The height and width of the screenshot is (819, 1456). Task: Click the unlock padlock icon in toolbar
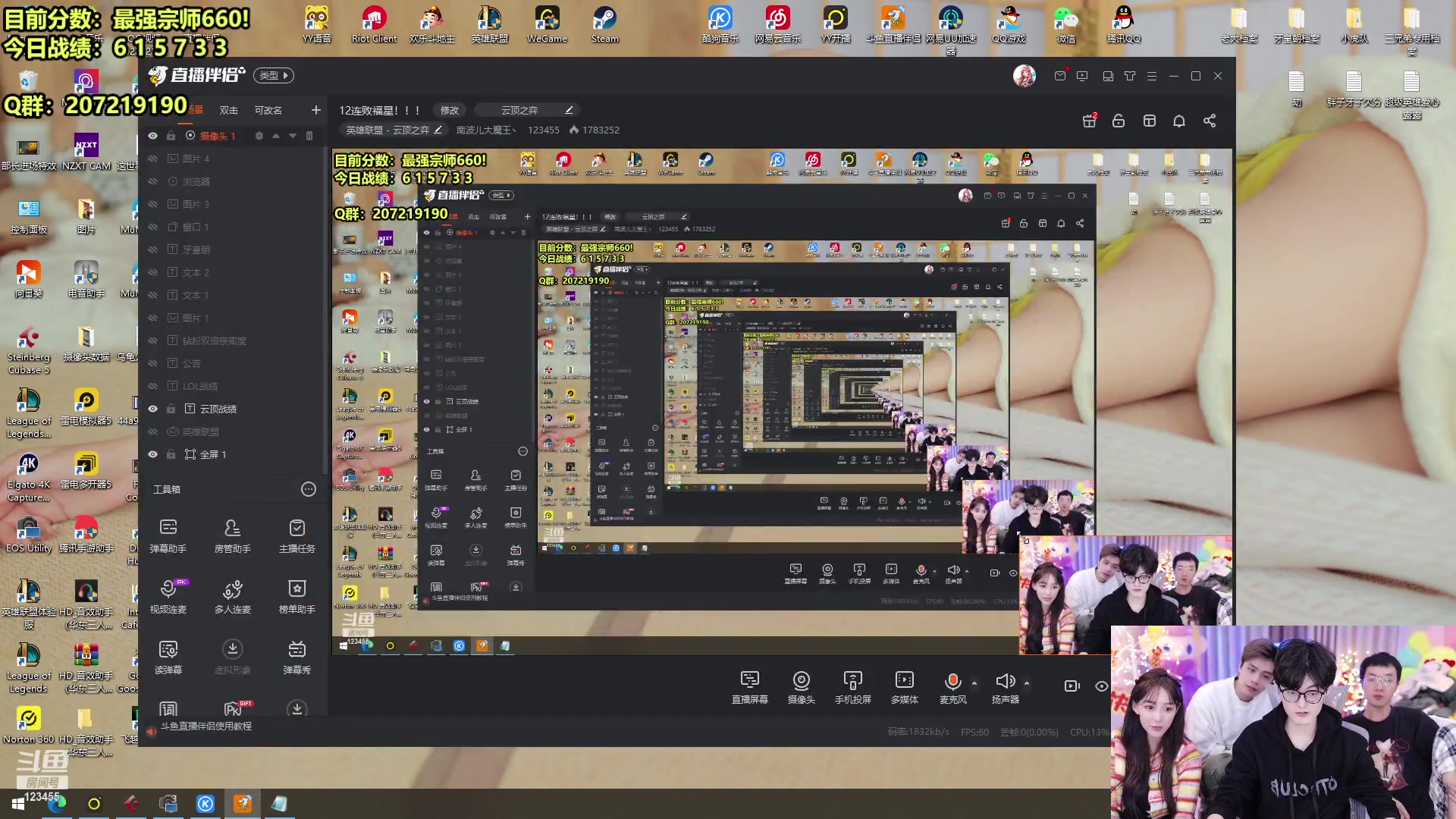[1119, 121]
